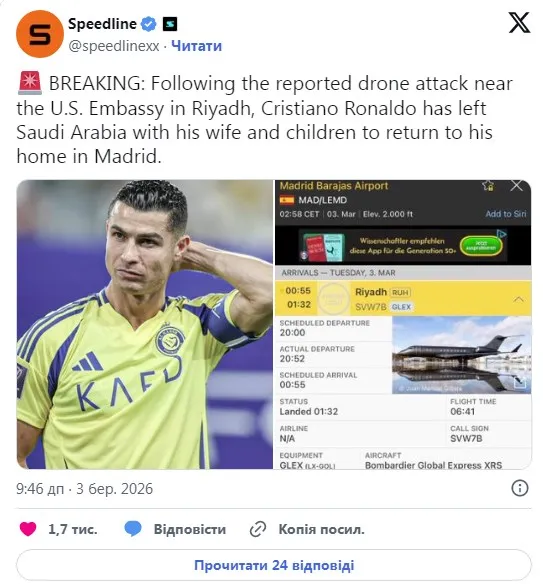The image size is (543, 584).
Task: Open the Ronaldo photo thumbnail
Action: point(145,324)
